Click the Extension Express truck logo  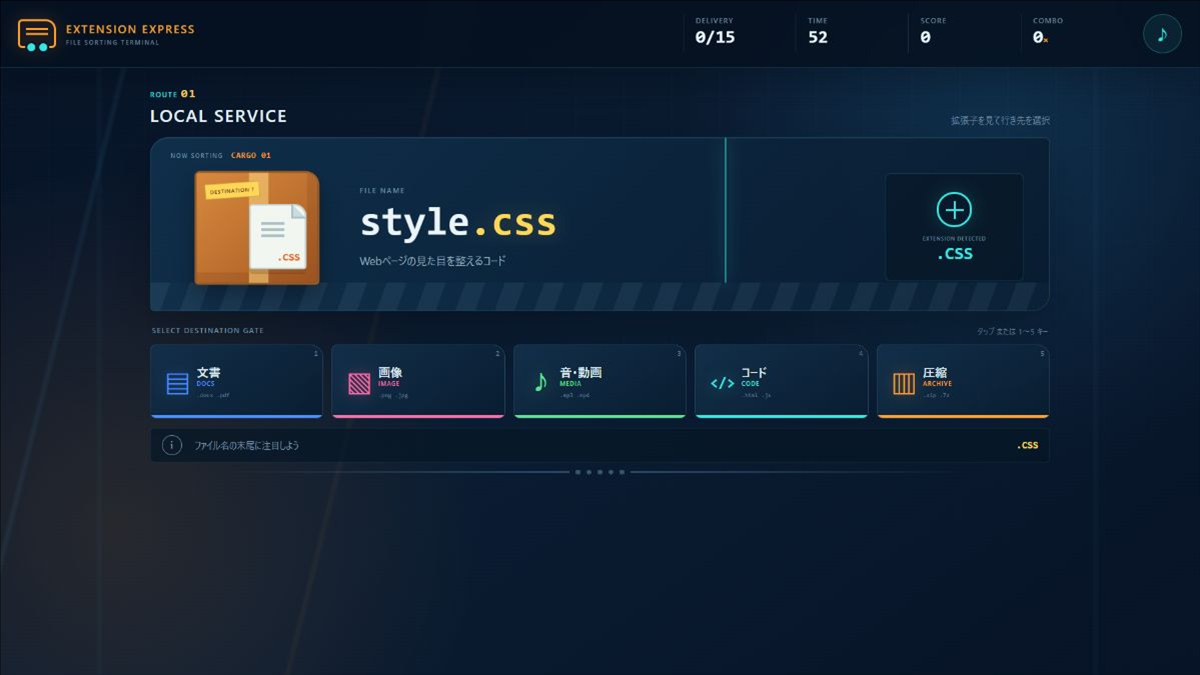click(x=37, y=35)
